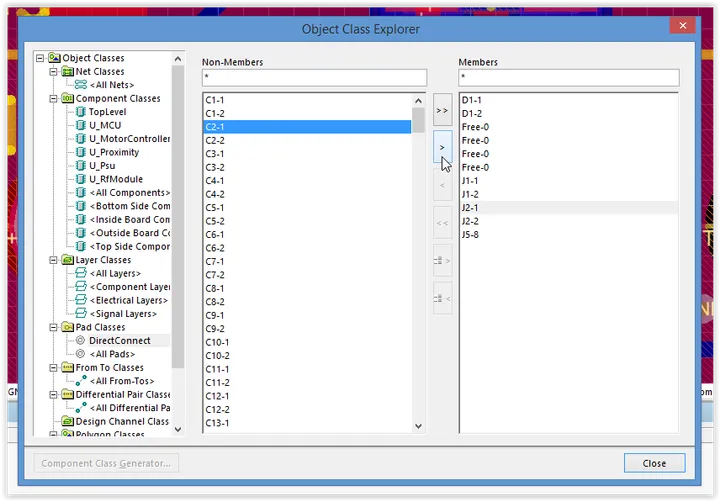Collapse the From To Classes node
The height and width of the screenshot is (501, 720).
click(53, 368)
